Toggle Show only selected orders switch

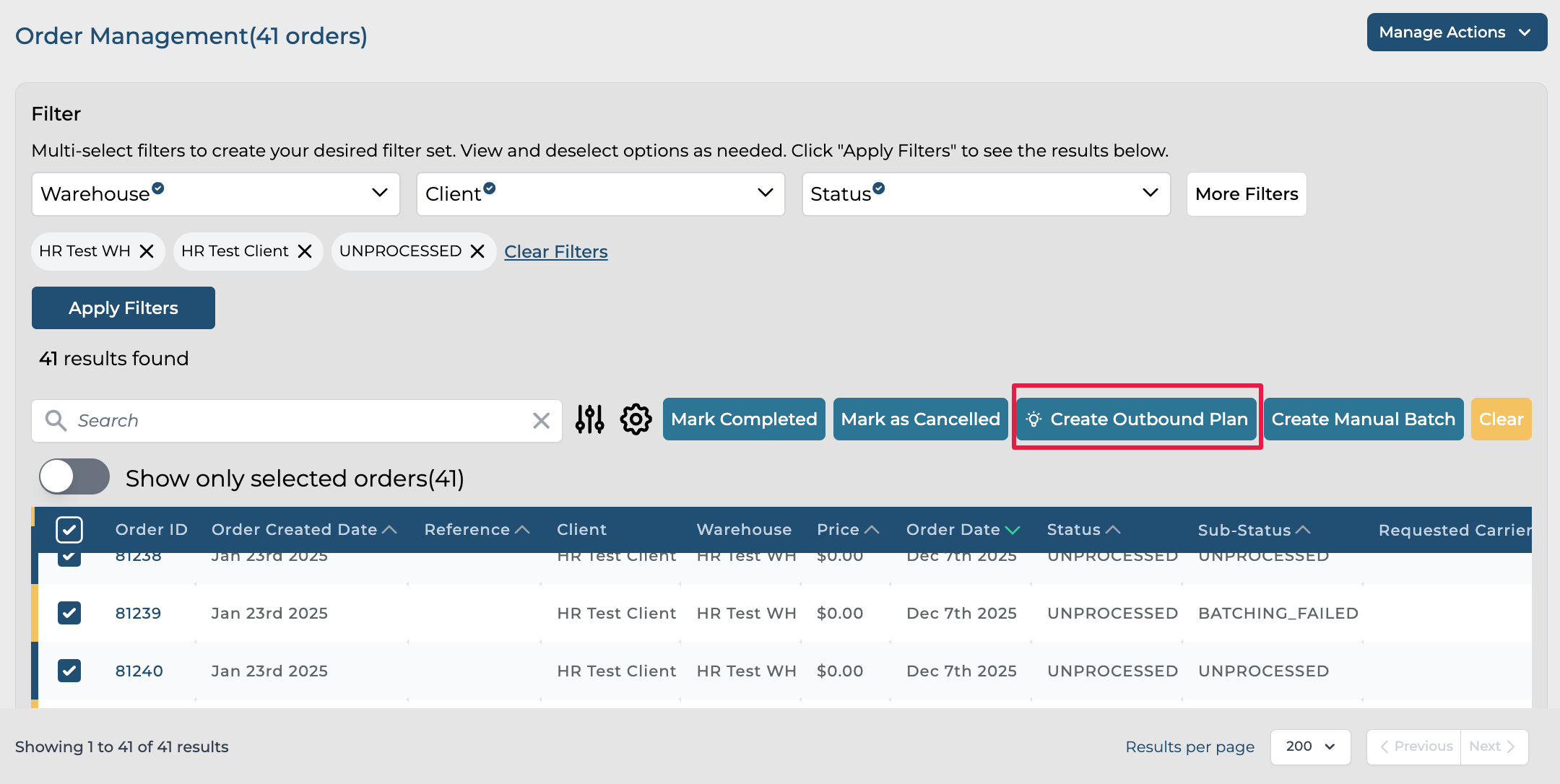tap(74, 476)
